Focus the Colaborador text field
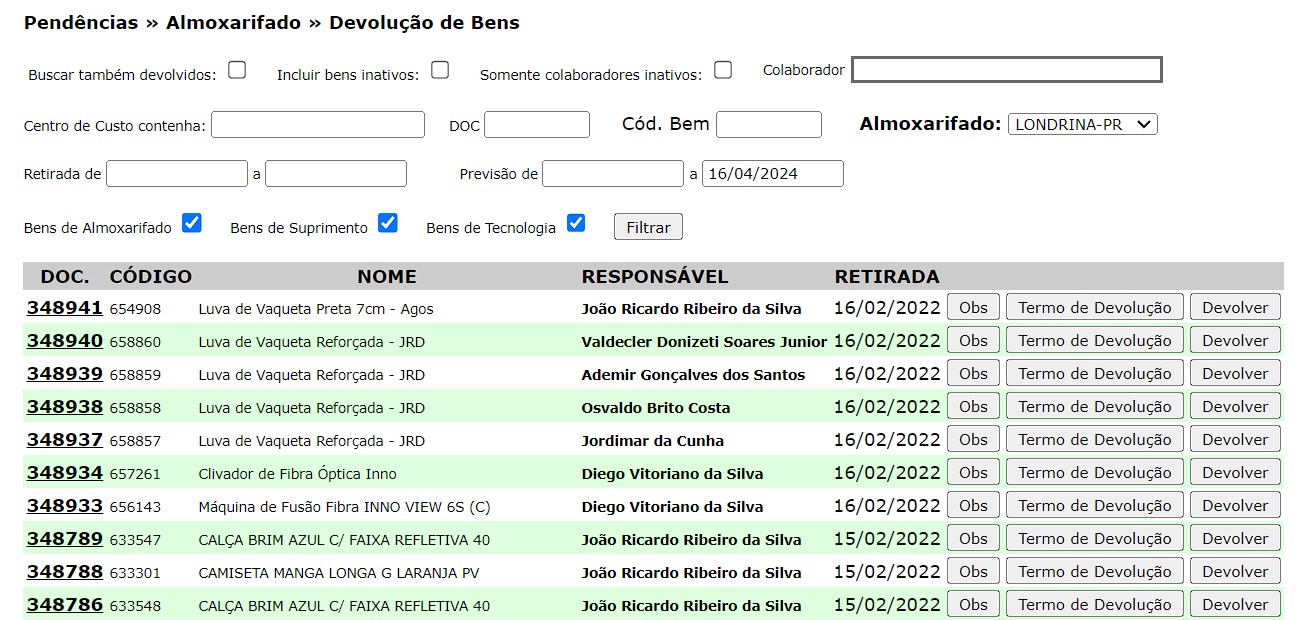The width and height of the screenshot is (1307, 620). click(1006, 69)
